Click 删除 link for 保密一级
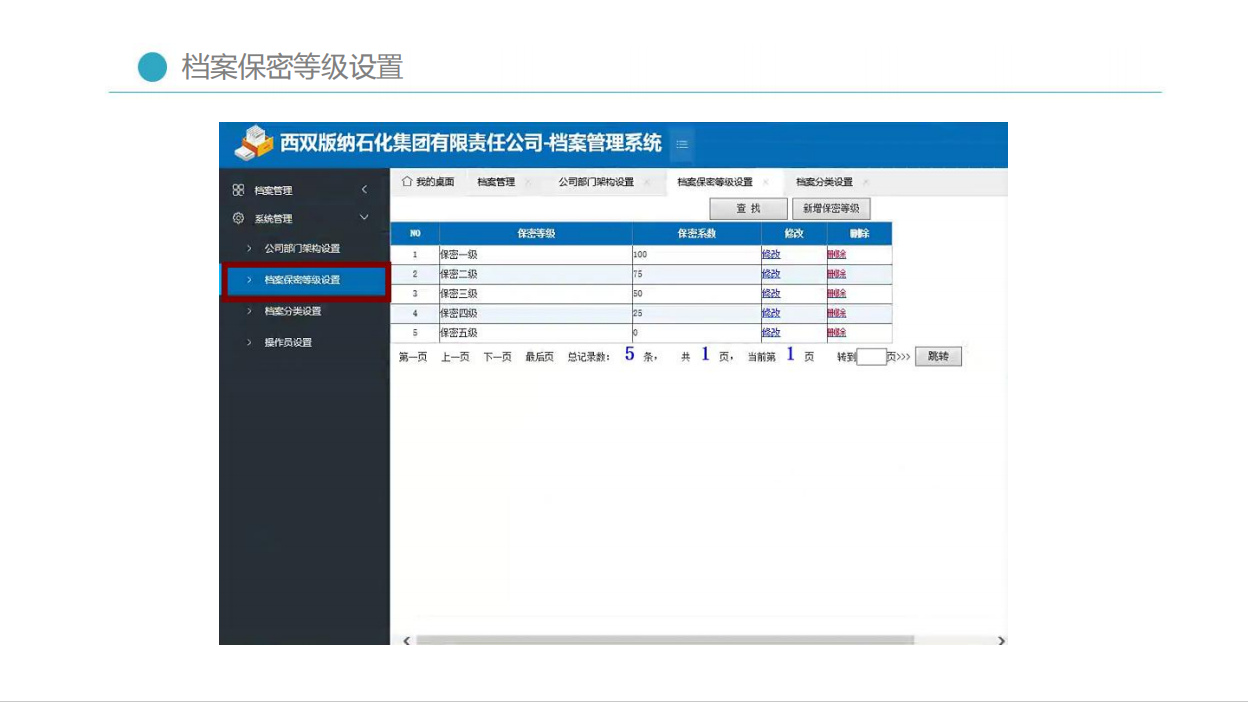The image size is (1248, 702). pos(837,254)
